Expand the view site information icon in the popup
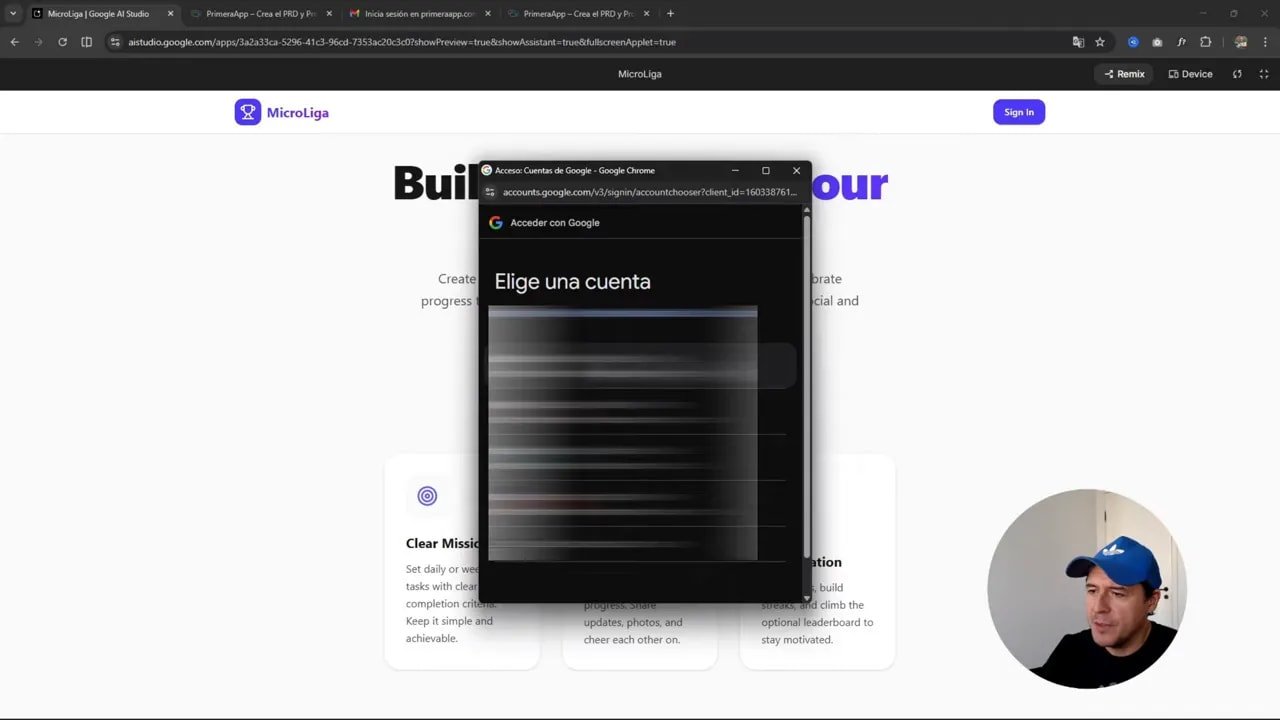This screenshot has width=1280, height=720. tap(492, 192)
